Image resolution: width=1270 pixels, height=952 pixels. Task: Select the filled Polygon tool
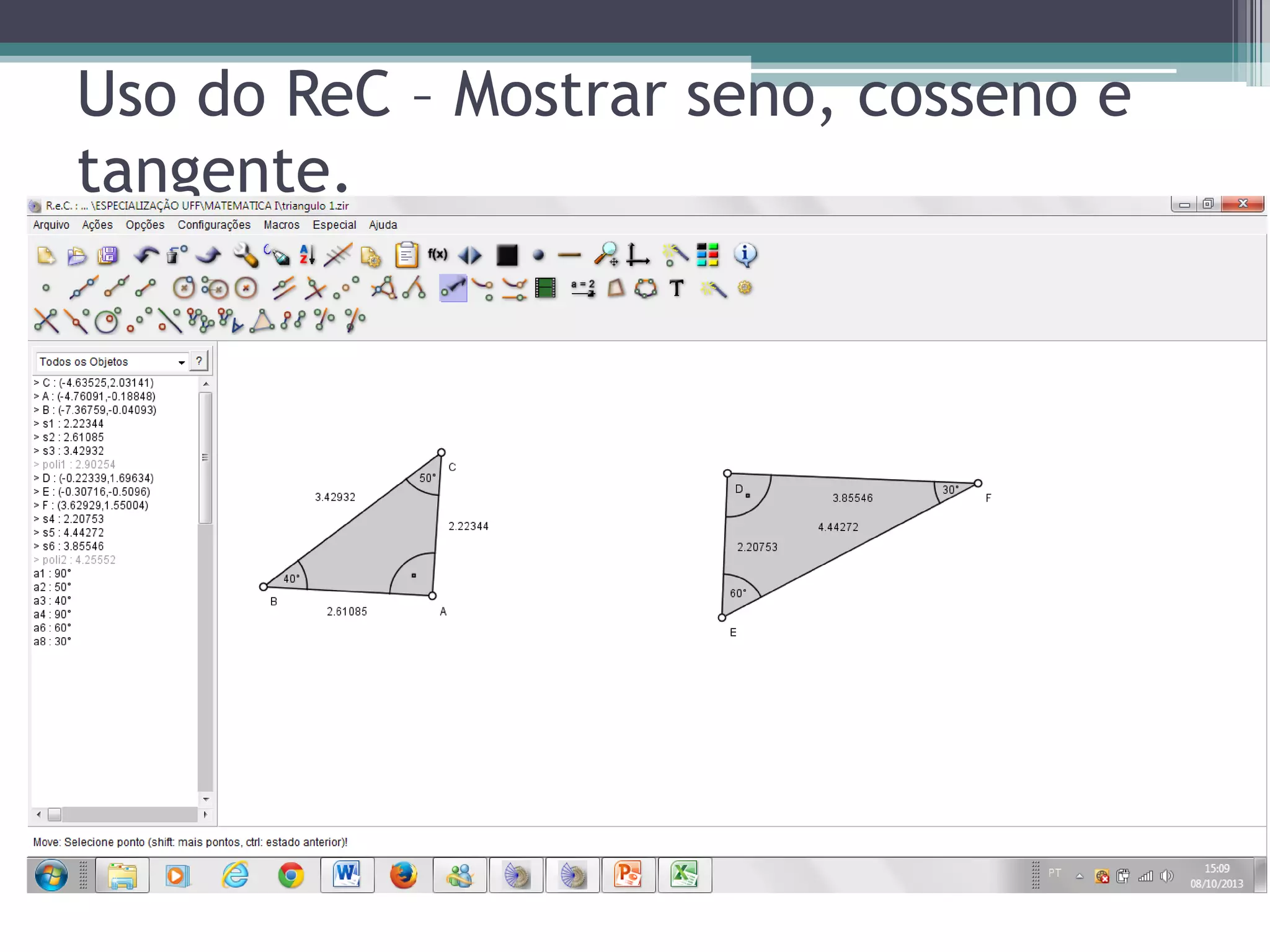(x=615, y=288)
